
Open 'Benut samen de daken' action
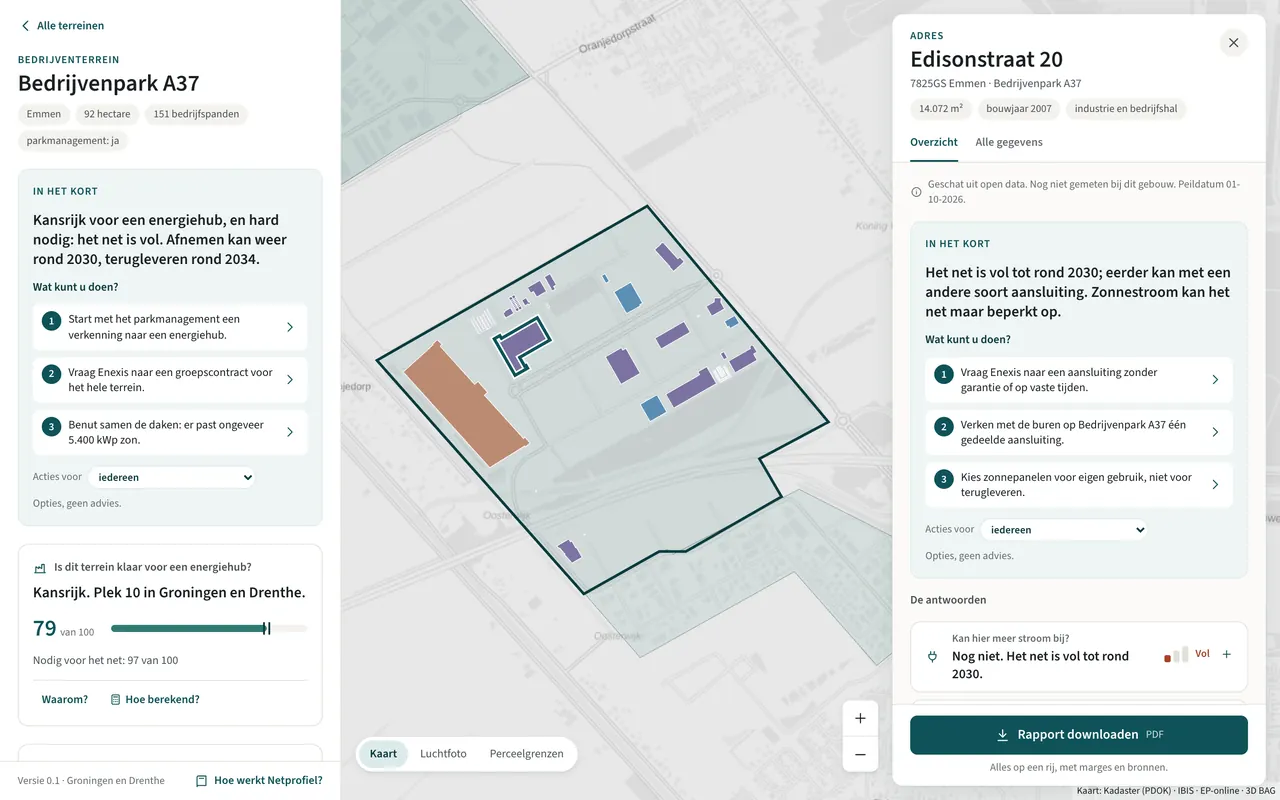coord(170,432)
